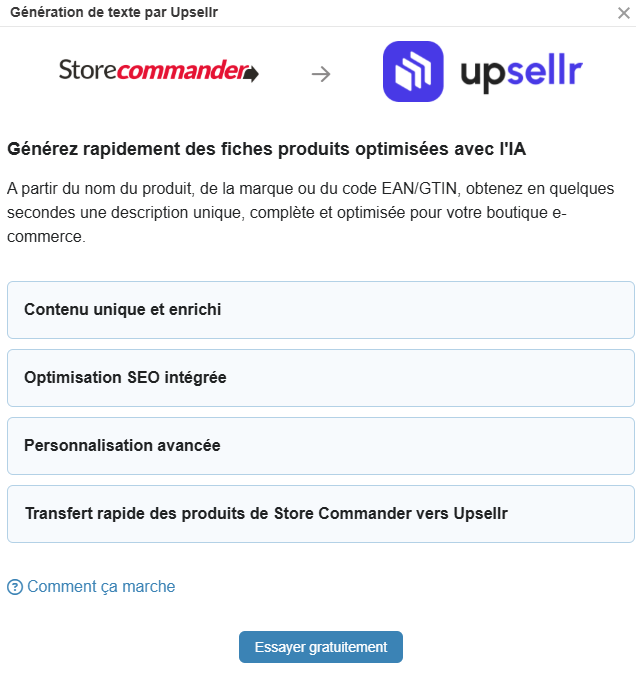The height and width of the screenshot is (694, 636).
Task: Expand the 'Contenu unique et enrichi' section
Action: 321,310
